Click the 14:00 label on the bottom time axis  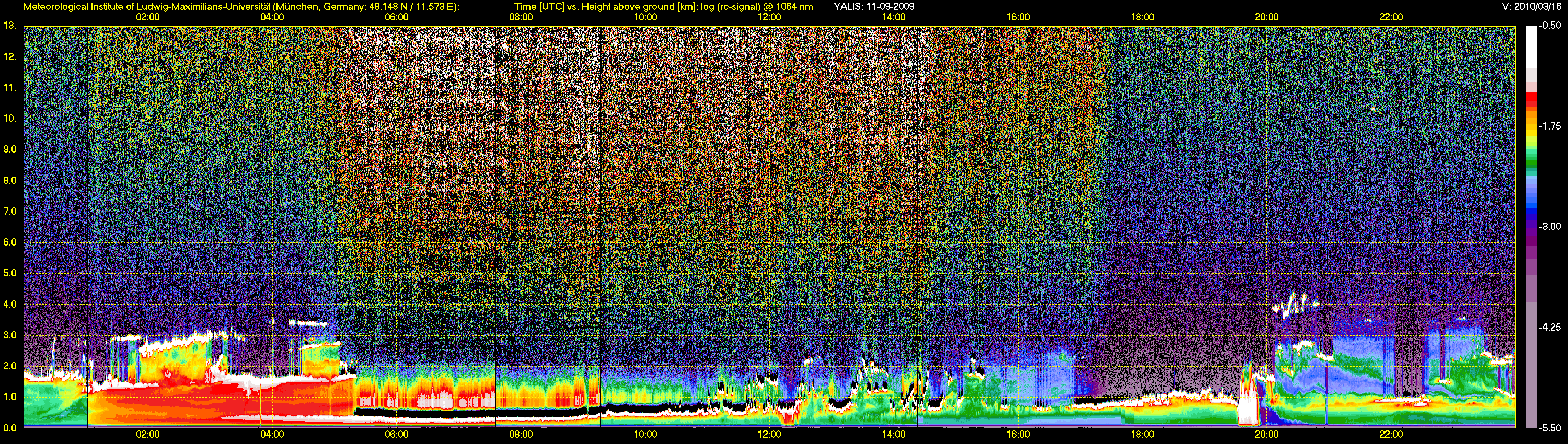click(894, 434)
